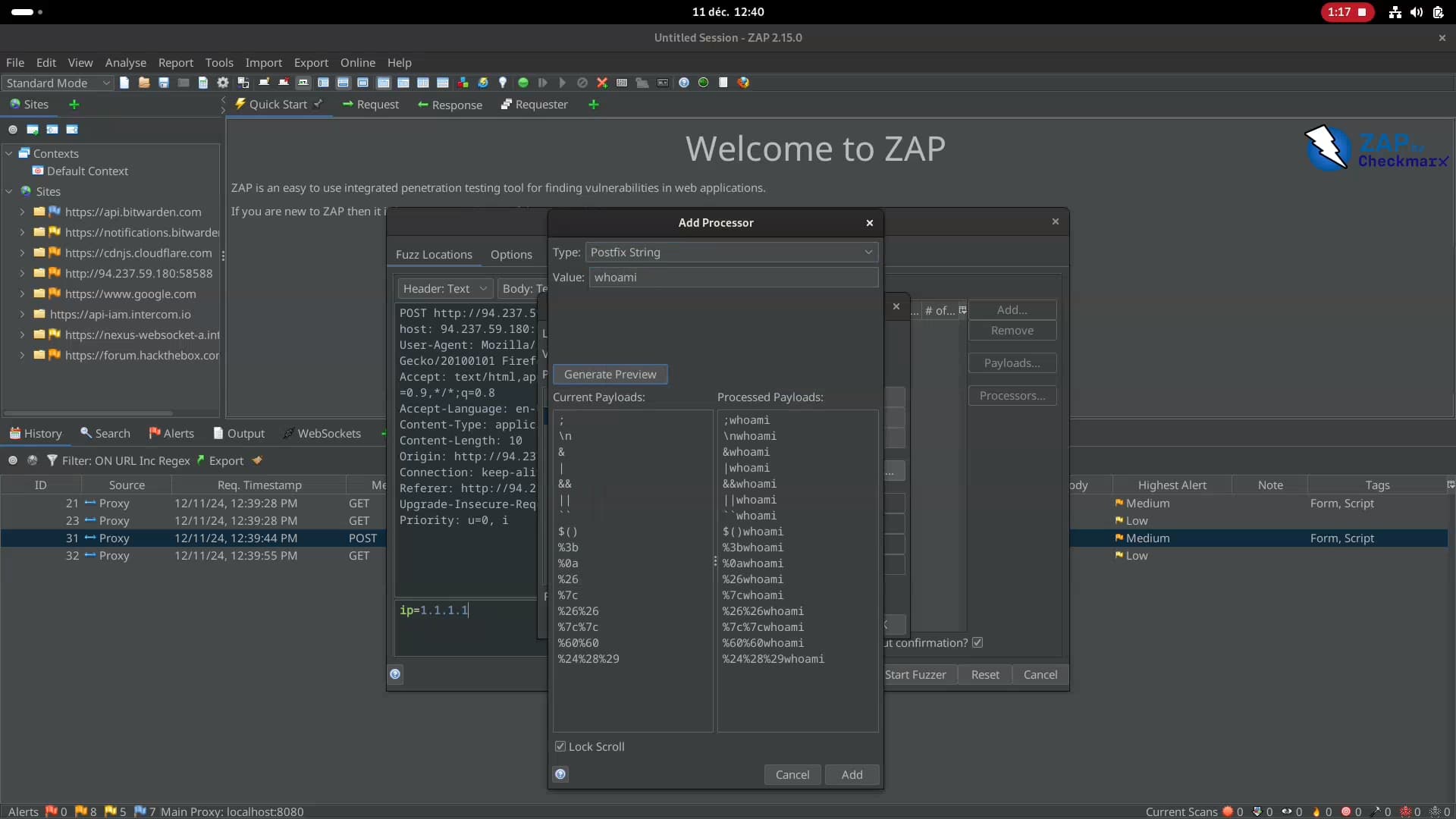This screenshot has height=819, width=1456.
Task: Click the blue help circle in toolbar
Action: 684,83
